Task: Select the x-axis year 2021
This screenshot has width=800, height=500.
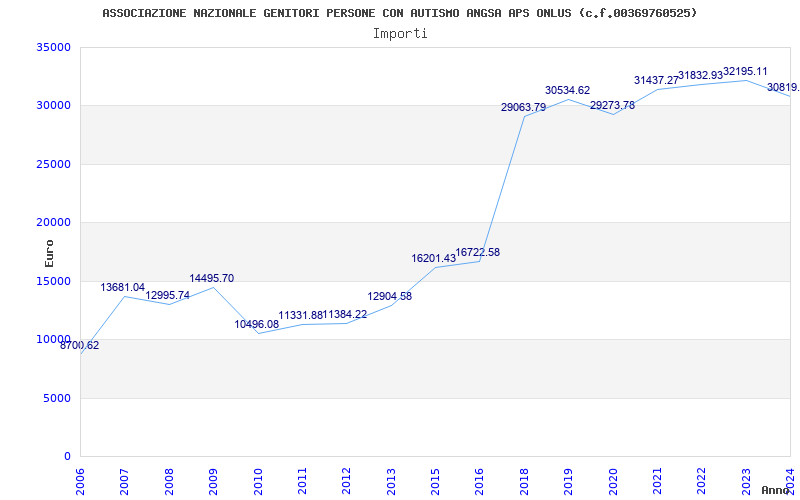Action: point(658,481)
